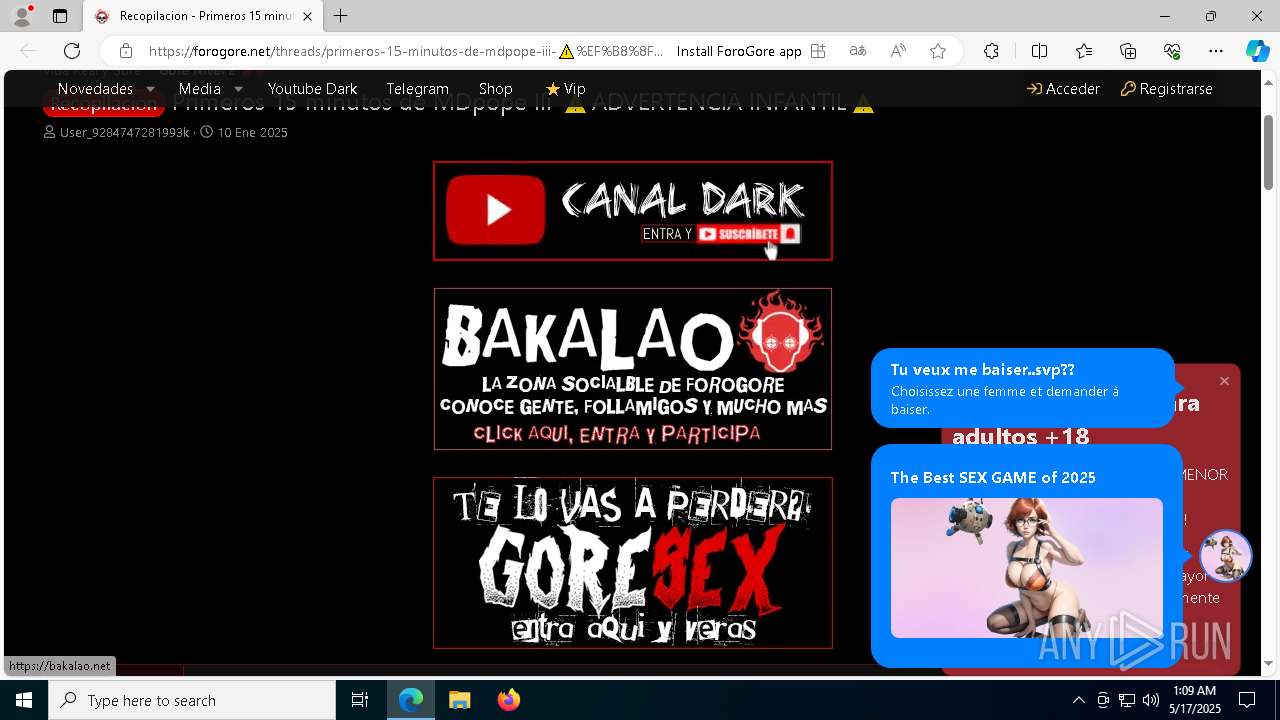Open the Extensions puzzle icon
Screen dimensions: 1280x720
point(991,51)
